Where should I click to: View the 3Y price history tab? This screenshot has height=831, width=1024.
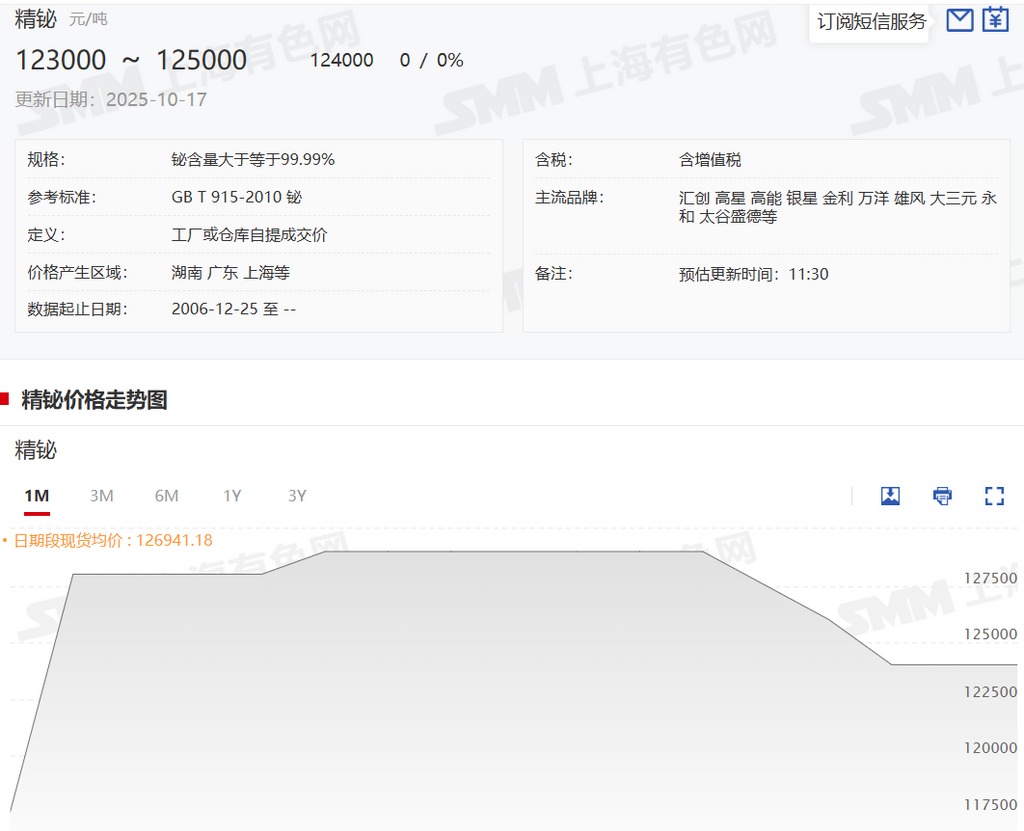pos(297,496)
